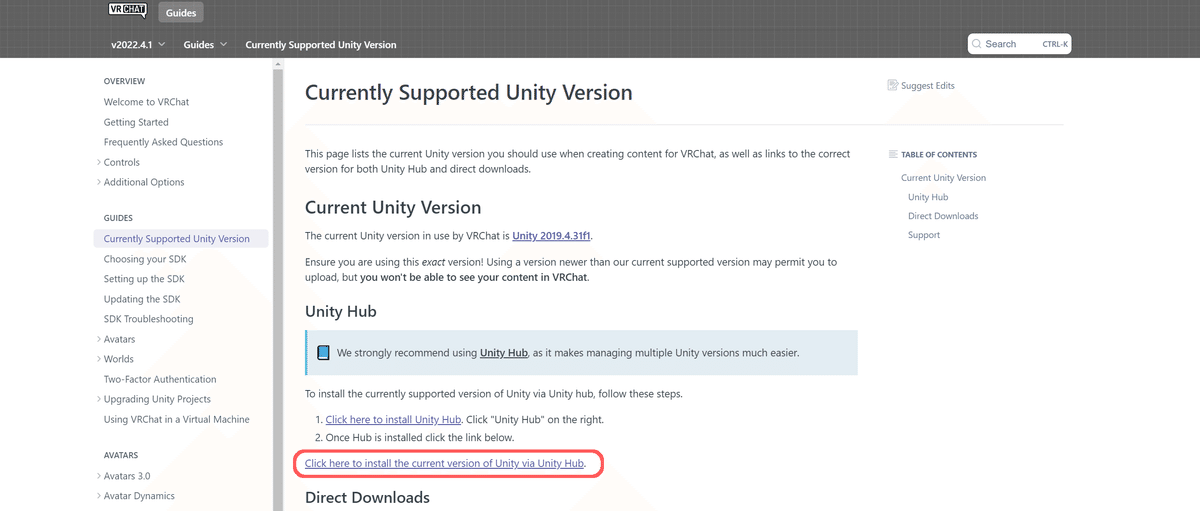Select Currently Supported Unity Version sidebar item
Viewport: 1200px width, 511px height.
[180, 239]
